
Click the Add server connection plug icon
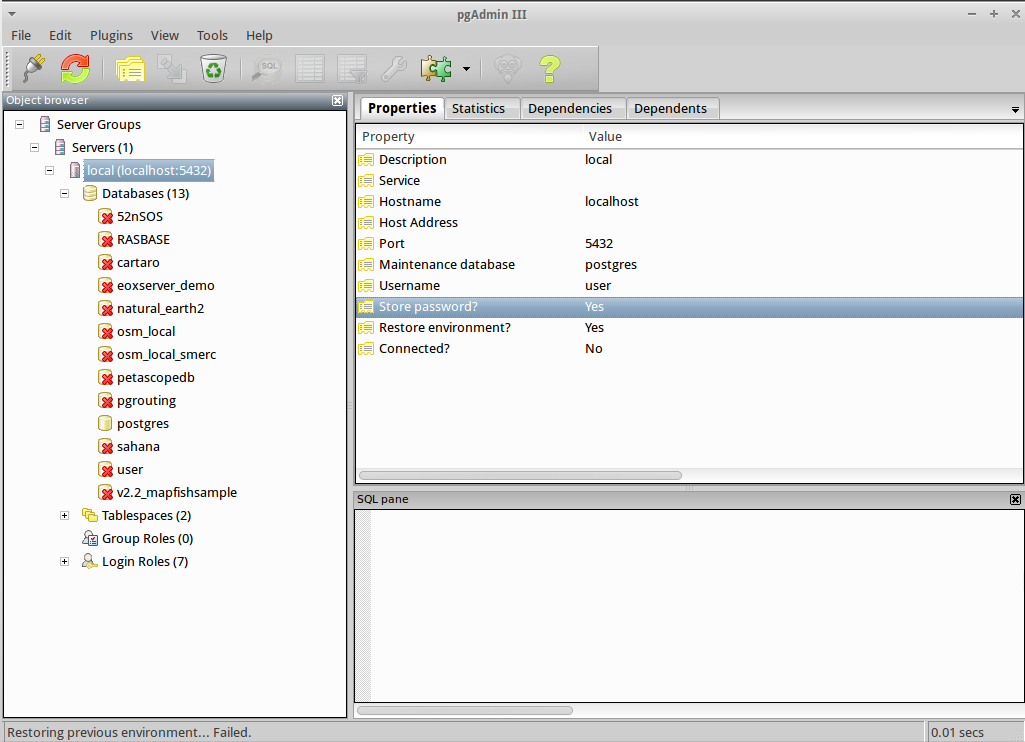(x=33, y=68)
